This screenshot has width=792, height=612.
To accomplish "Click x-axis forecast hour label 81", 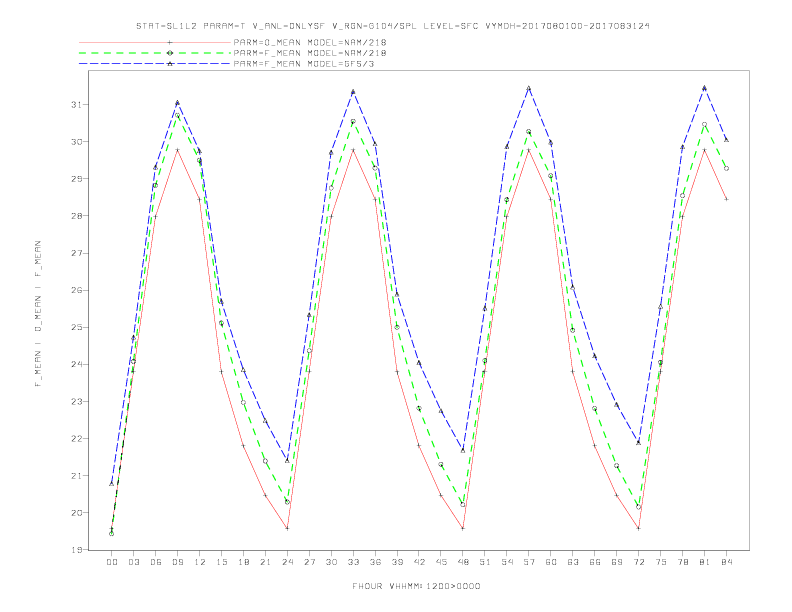I will pyautogui.click(x=704, y=562).
